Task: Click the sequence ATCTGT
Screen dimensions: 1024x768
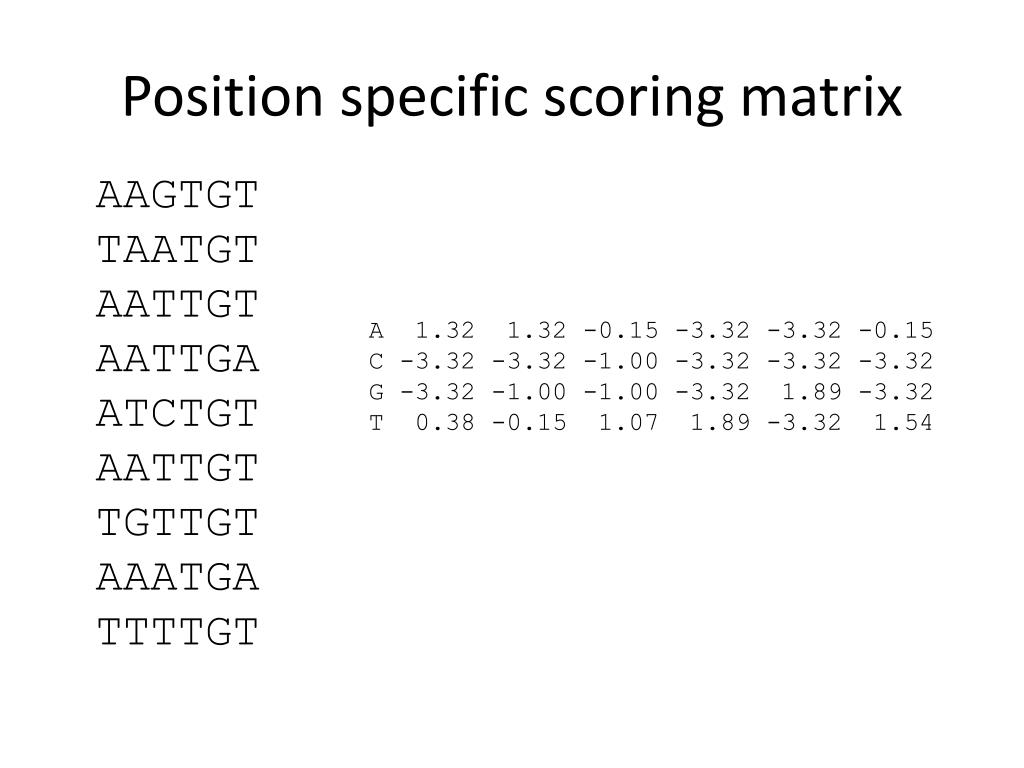Action: click(178, 414)
